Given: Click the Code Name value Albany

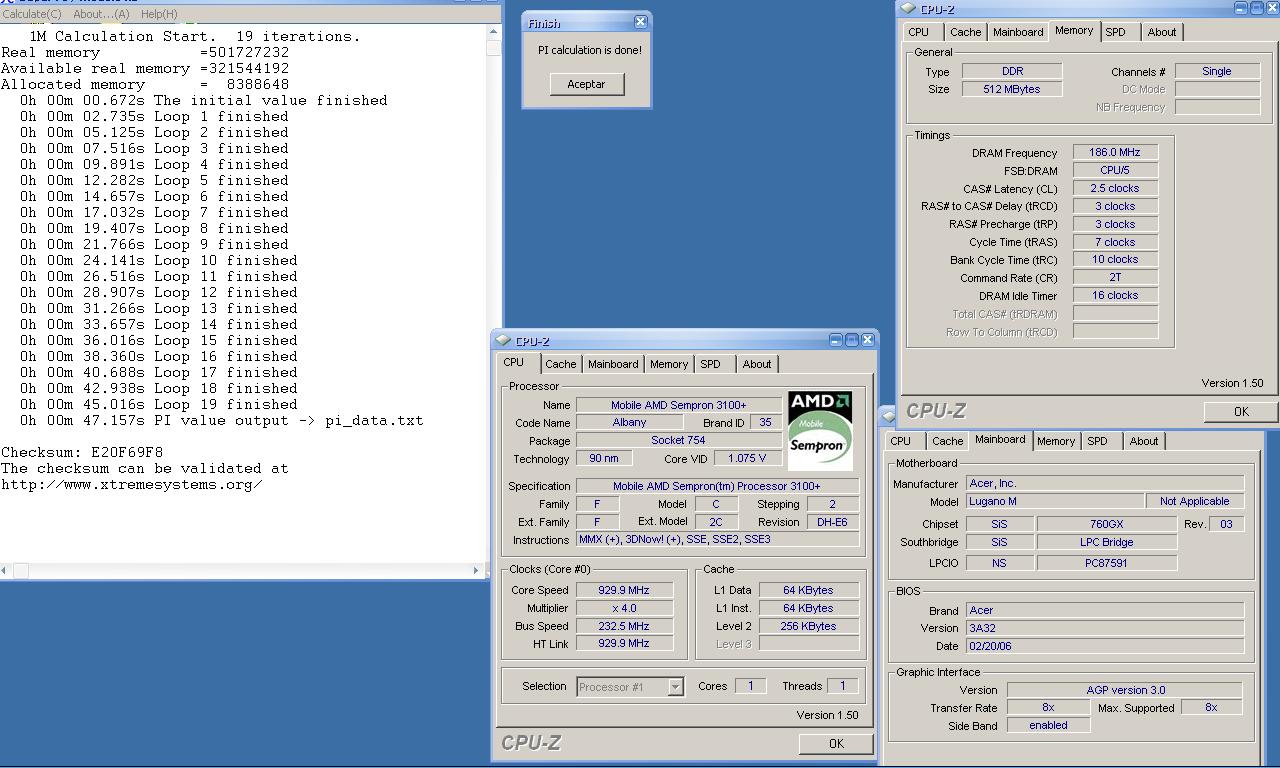Looking at the screenshot, I should pos(629,423).
